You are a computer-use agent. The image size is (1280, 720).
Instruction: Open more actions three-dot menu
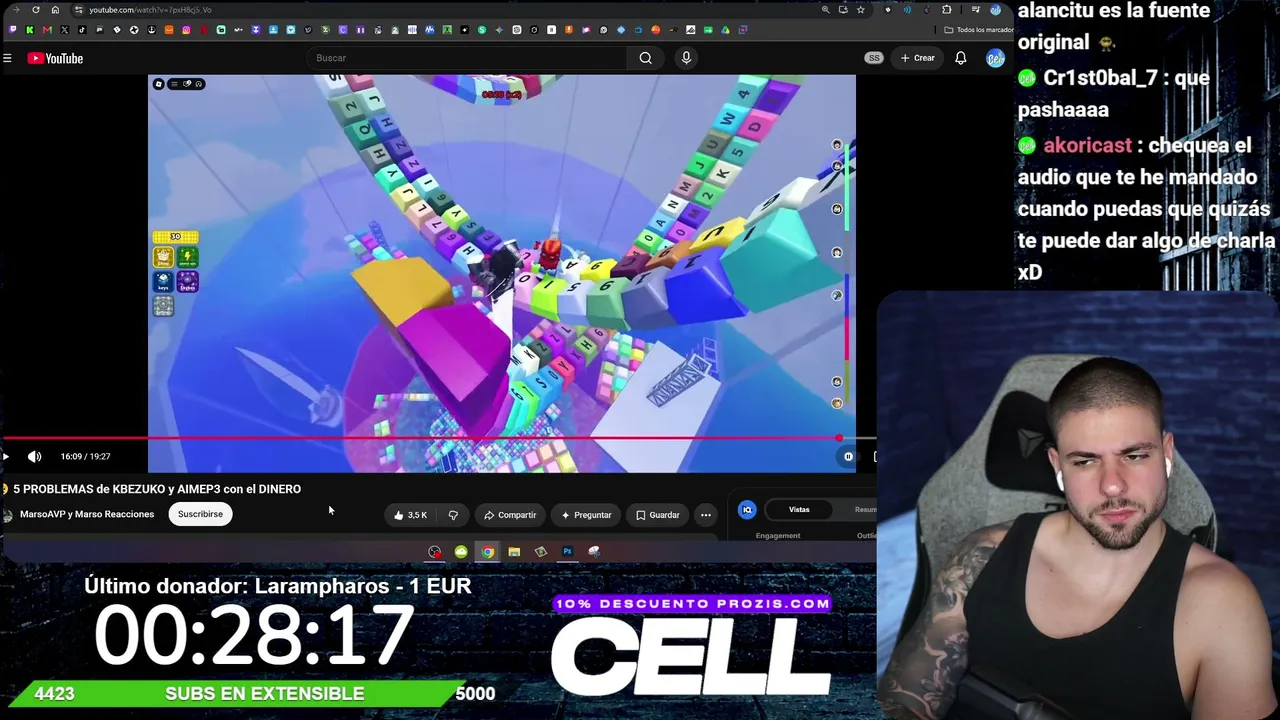pyautogui.click(x=706, y=515)
